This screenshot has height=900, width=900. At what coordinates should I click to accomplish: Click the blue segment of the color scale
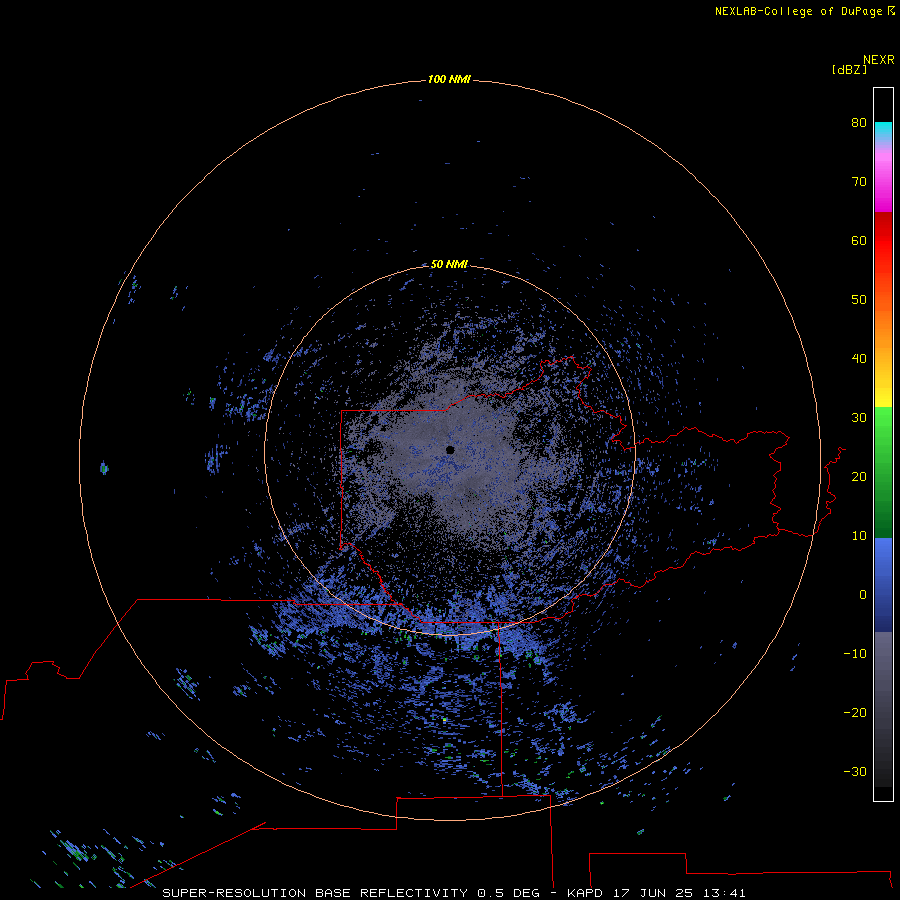point(883,585)
